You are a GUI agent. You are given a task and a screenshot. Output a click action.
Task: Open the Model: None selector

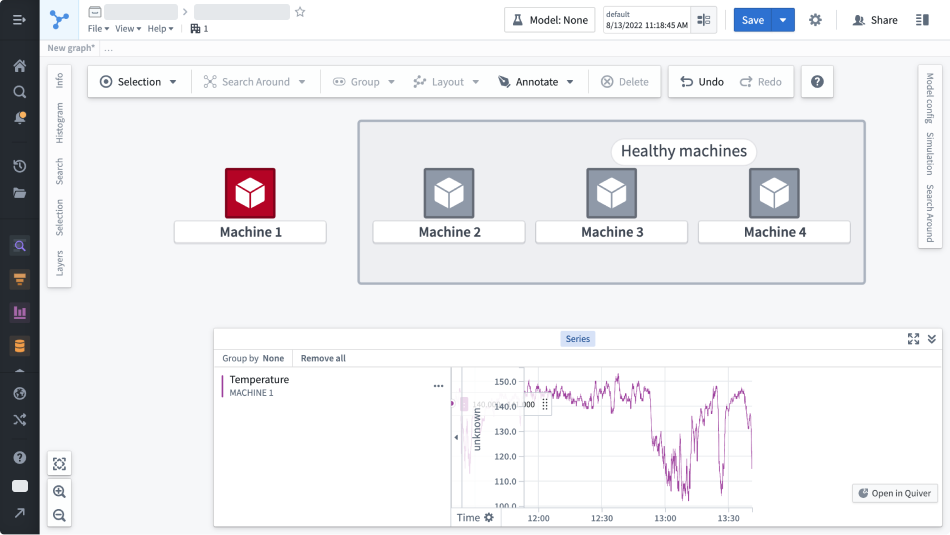[550, 20]
